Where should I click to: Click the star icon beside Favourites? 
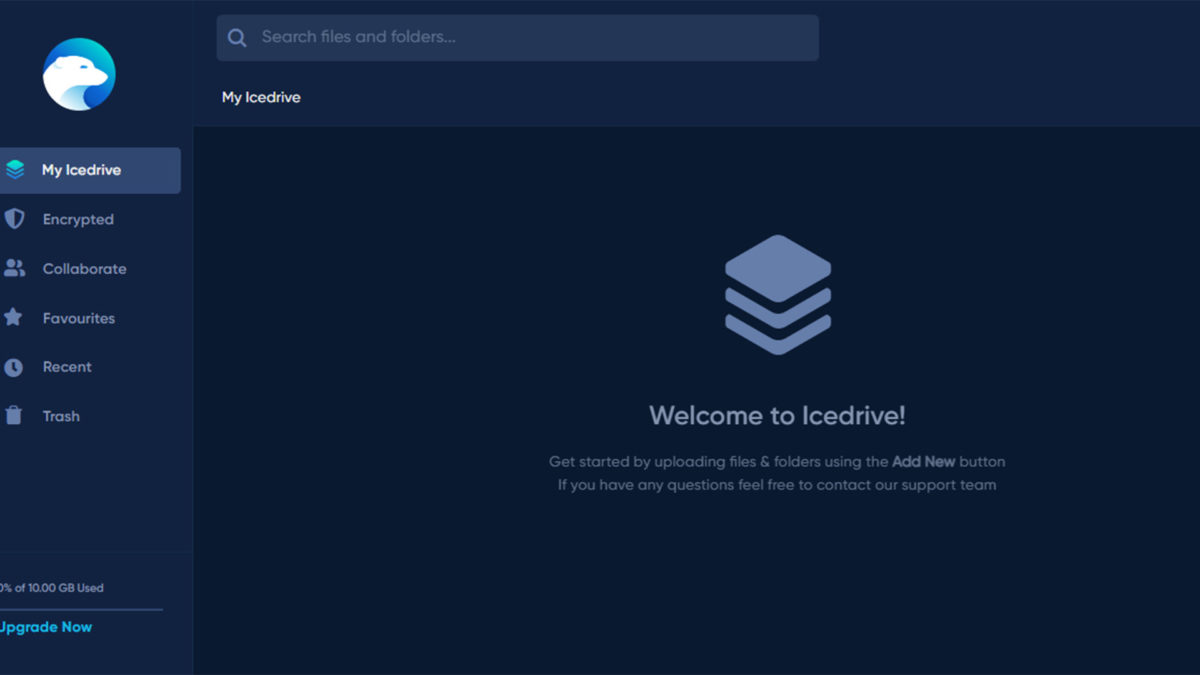point(13,317)
